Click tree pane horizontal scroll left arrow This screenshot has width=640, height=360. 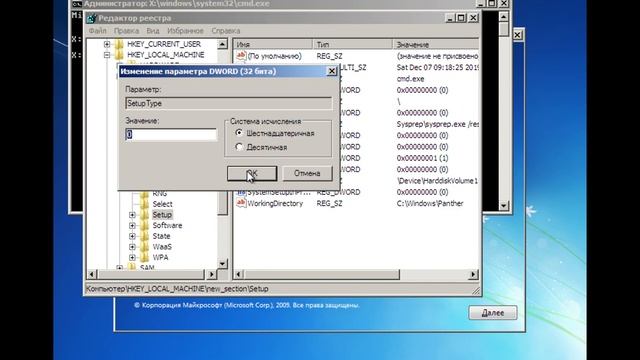[92, 274]
